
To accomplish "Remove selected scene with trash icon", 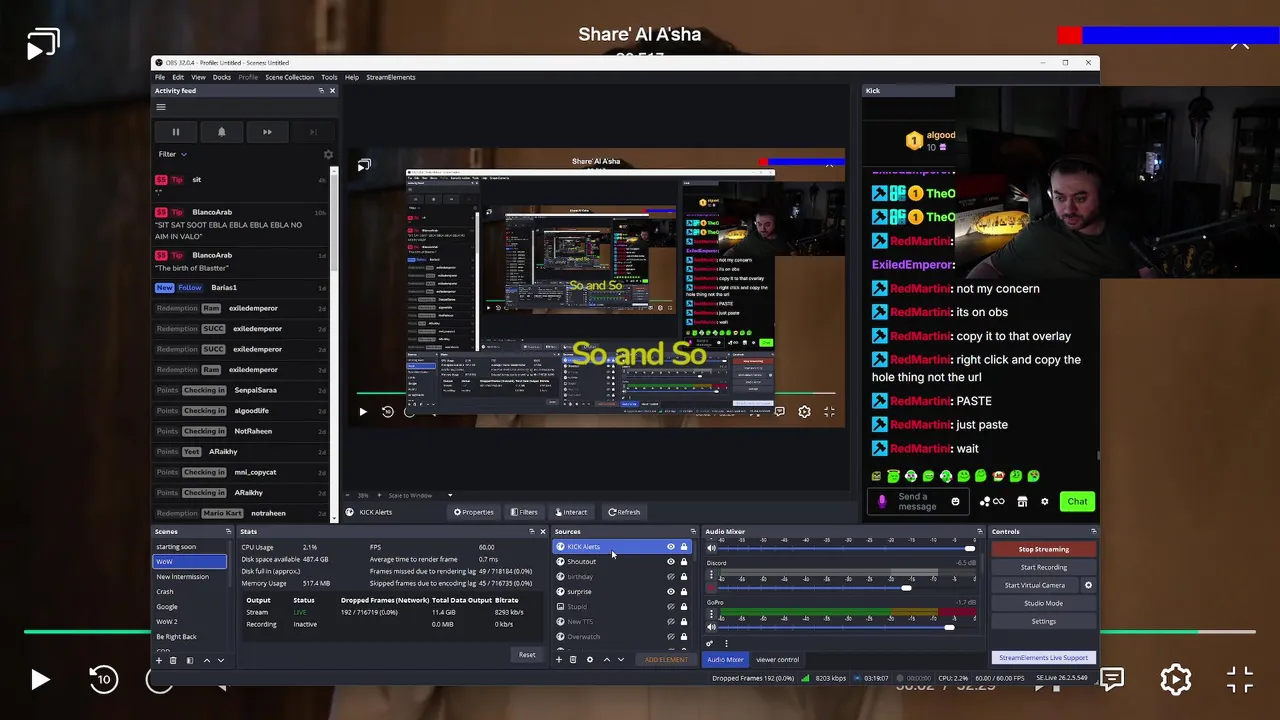I will pyautogui.click(x=173, y=660).
